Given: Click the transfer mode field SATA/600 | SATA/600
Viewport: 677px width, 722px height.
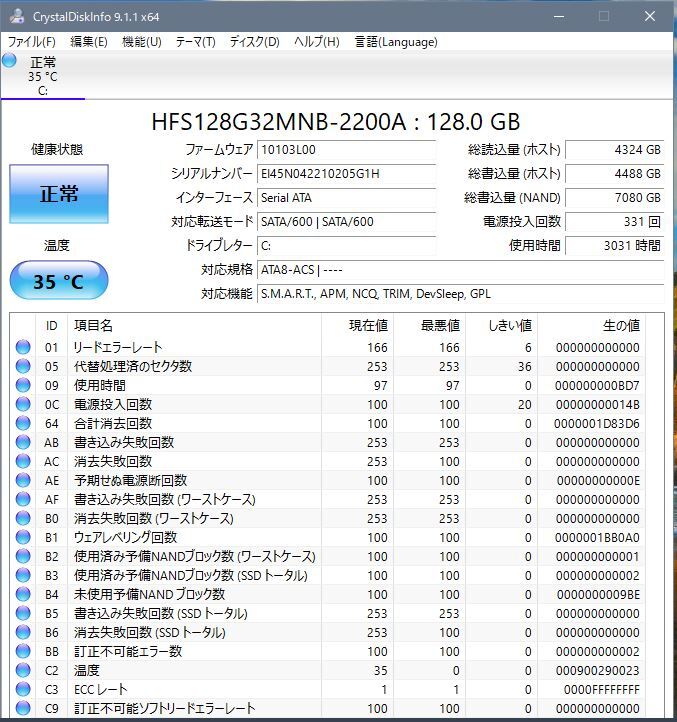Looking at the screenshot, I should click(346, 221).
